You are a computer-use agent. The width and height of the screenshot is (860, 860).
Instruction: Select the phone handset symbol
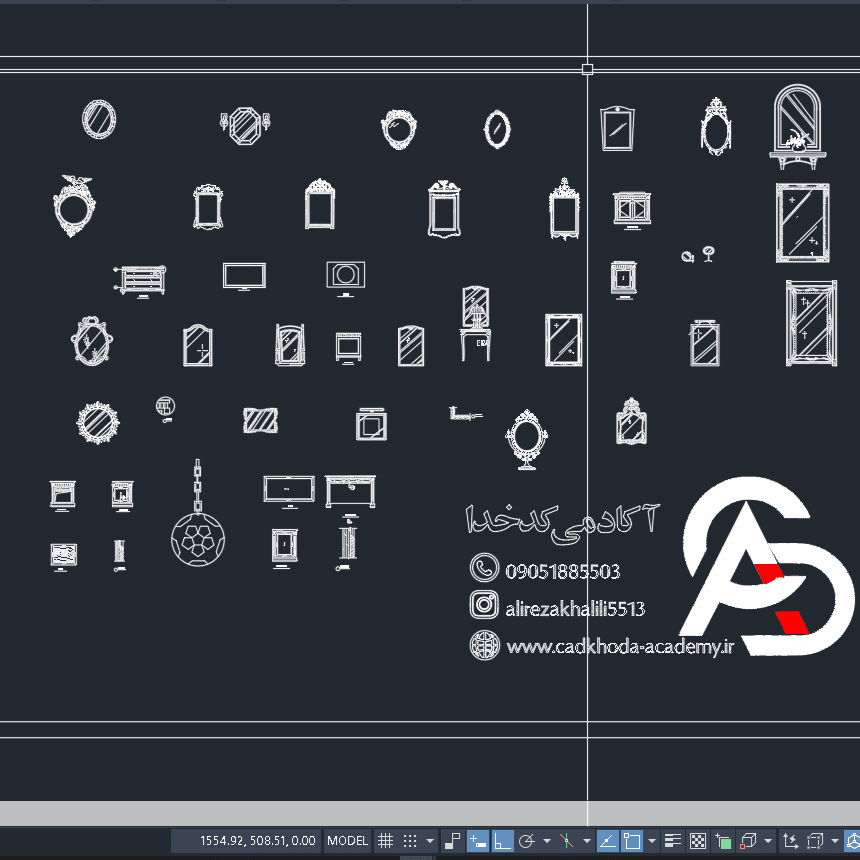484,568
